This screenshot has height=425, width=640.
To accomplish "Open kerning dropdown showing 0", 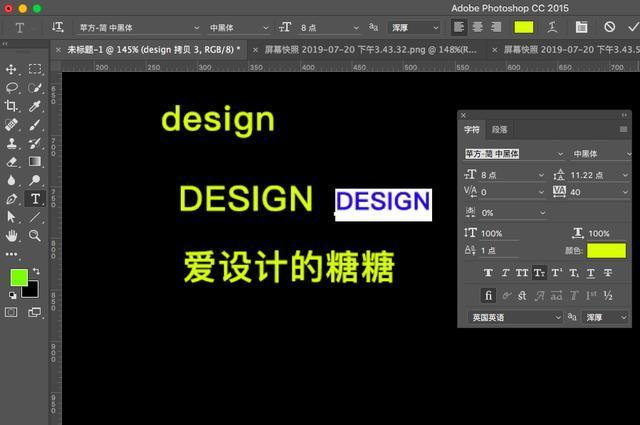I will [541, 192].
